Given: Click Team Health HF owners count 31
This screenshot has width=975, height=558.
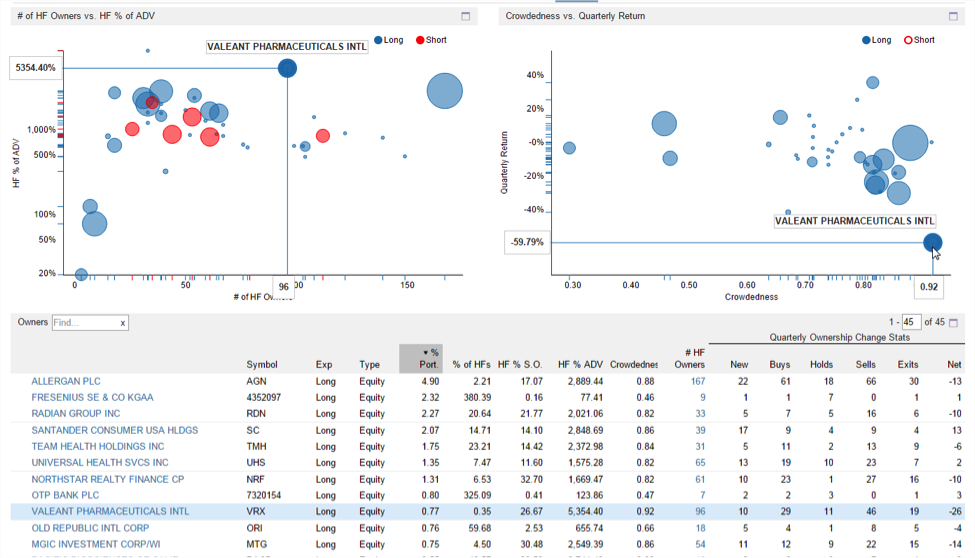Looking at the screenshot, I should [700, 447].
